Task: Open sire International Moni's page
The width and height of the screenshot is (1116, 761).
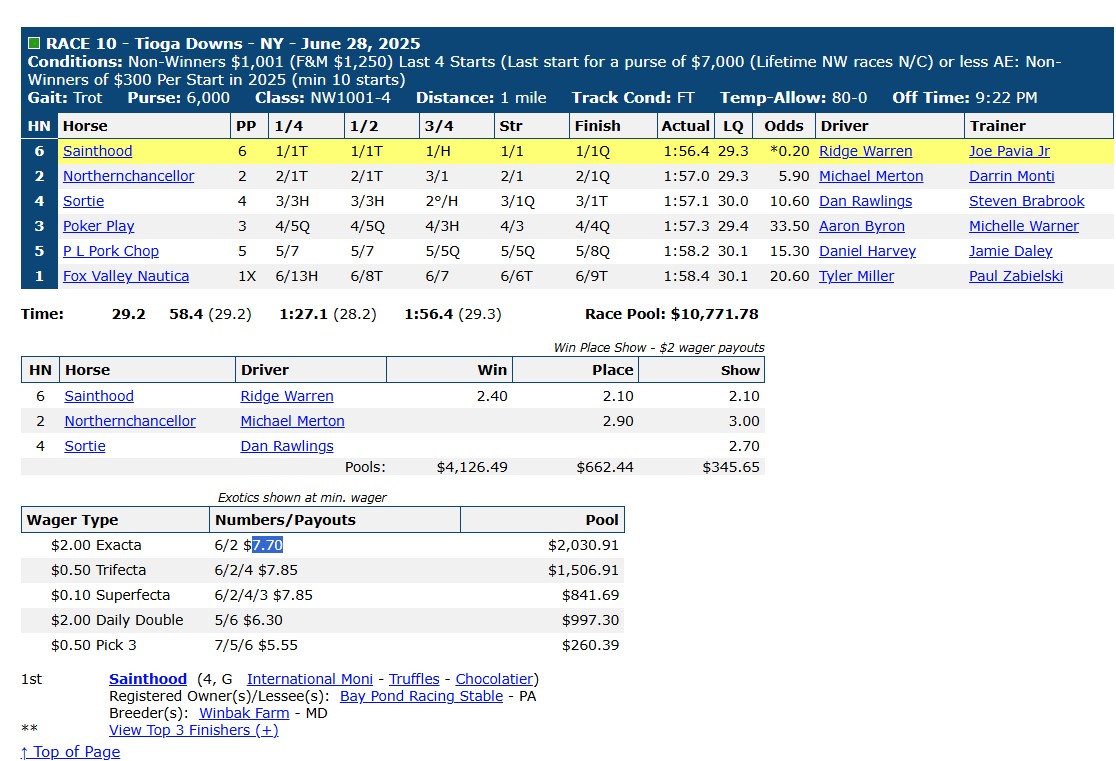Action: [310, 679]
